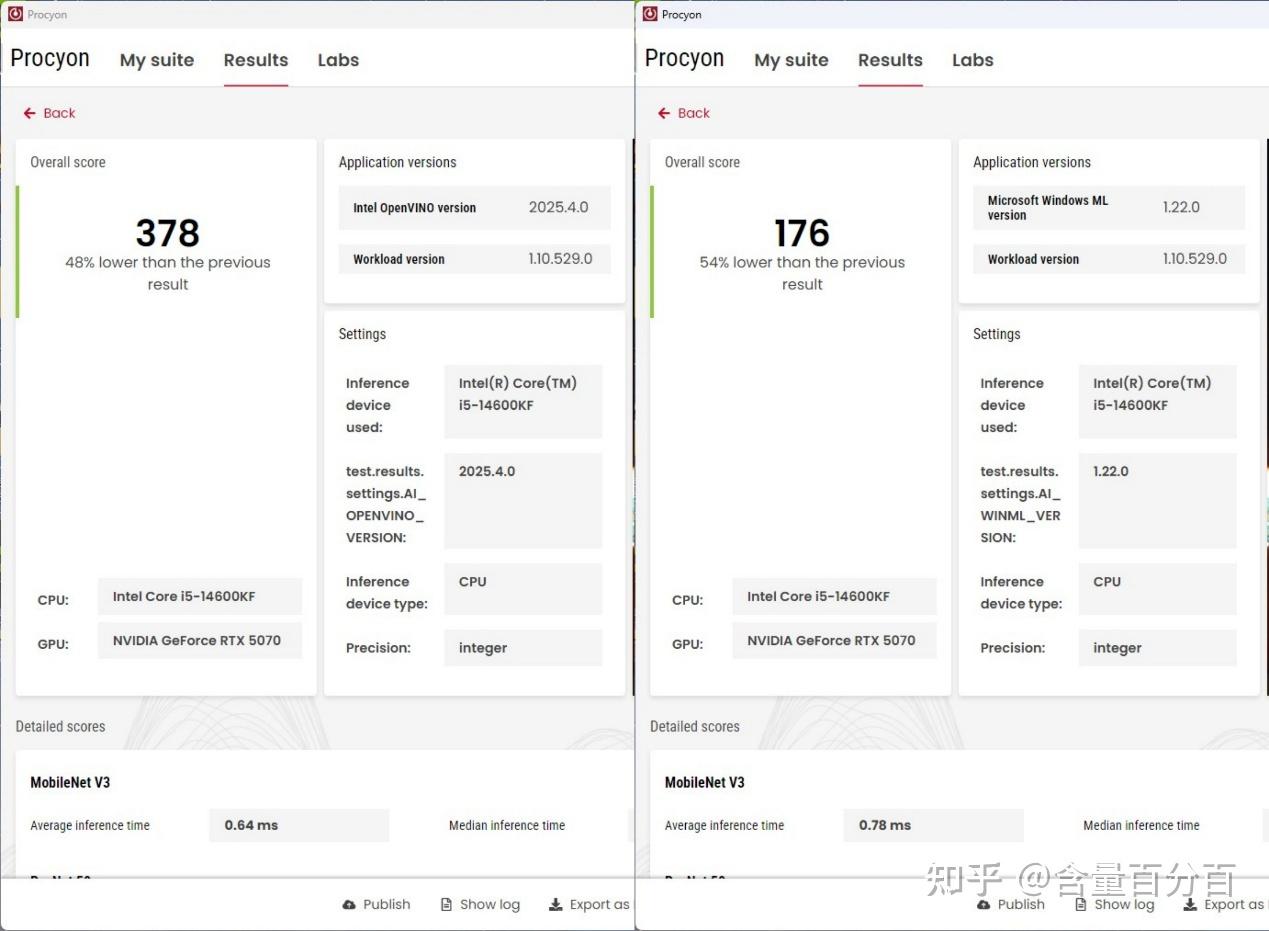Click Export as button in left window
The height and width of the screenshot is (931, 1269).
590,904
